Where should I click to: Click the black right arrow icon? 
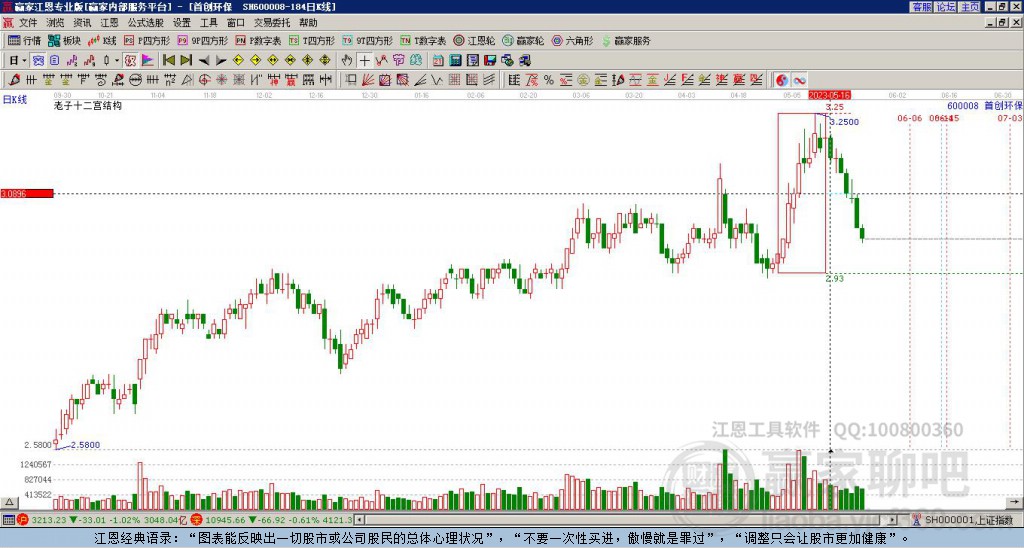[221, 61]
